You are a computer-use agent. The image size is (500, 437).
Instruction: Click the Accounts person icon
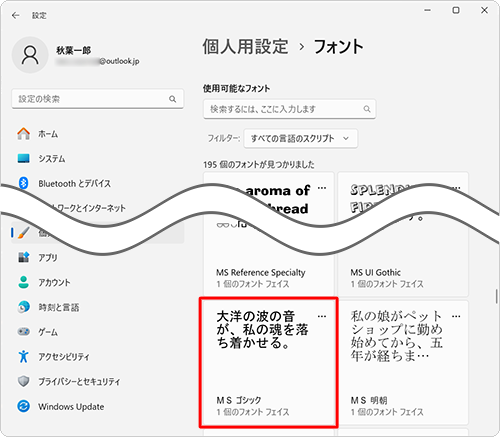click(23, 282)
